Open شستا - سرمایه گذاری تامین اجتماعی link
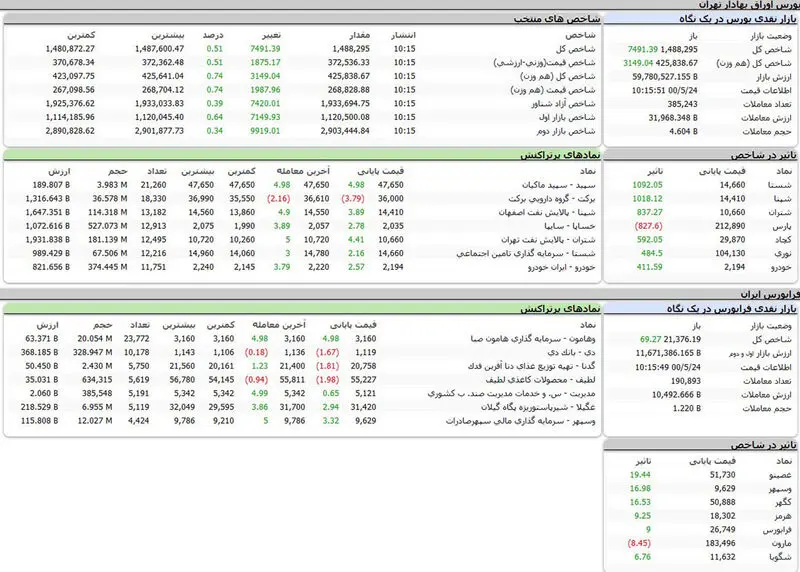 [526, 254]
